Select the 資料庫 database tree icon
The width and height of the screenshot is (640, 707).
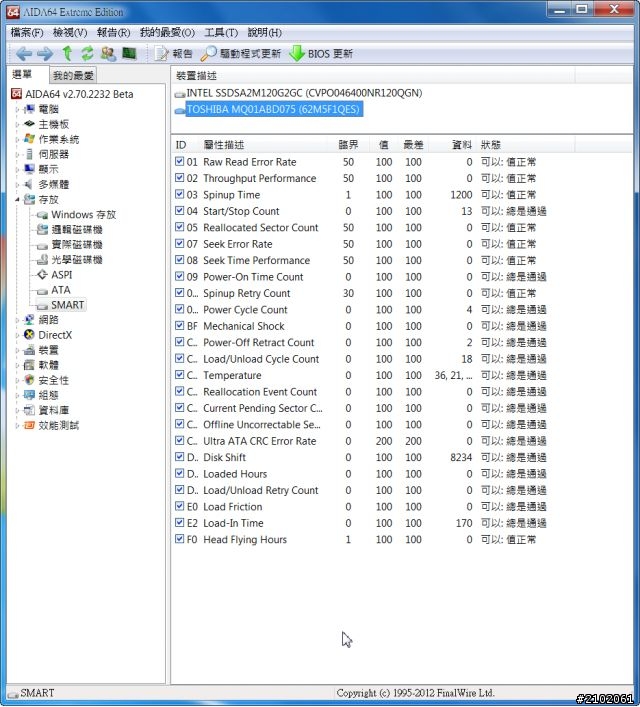click(x=29, y=410)
